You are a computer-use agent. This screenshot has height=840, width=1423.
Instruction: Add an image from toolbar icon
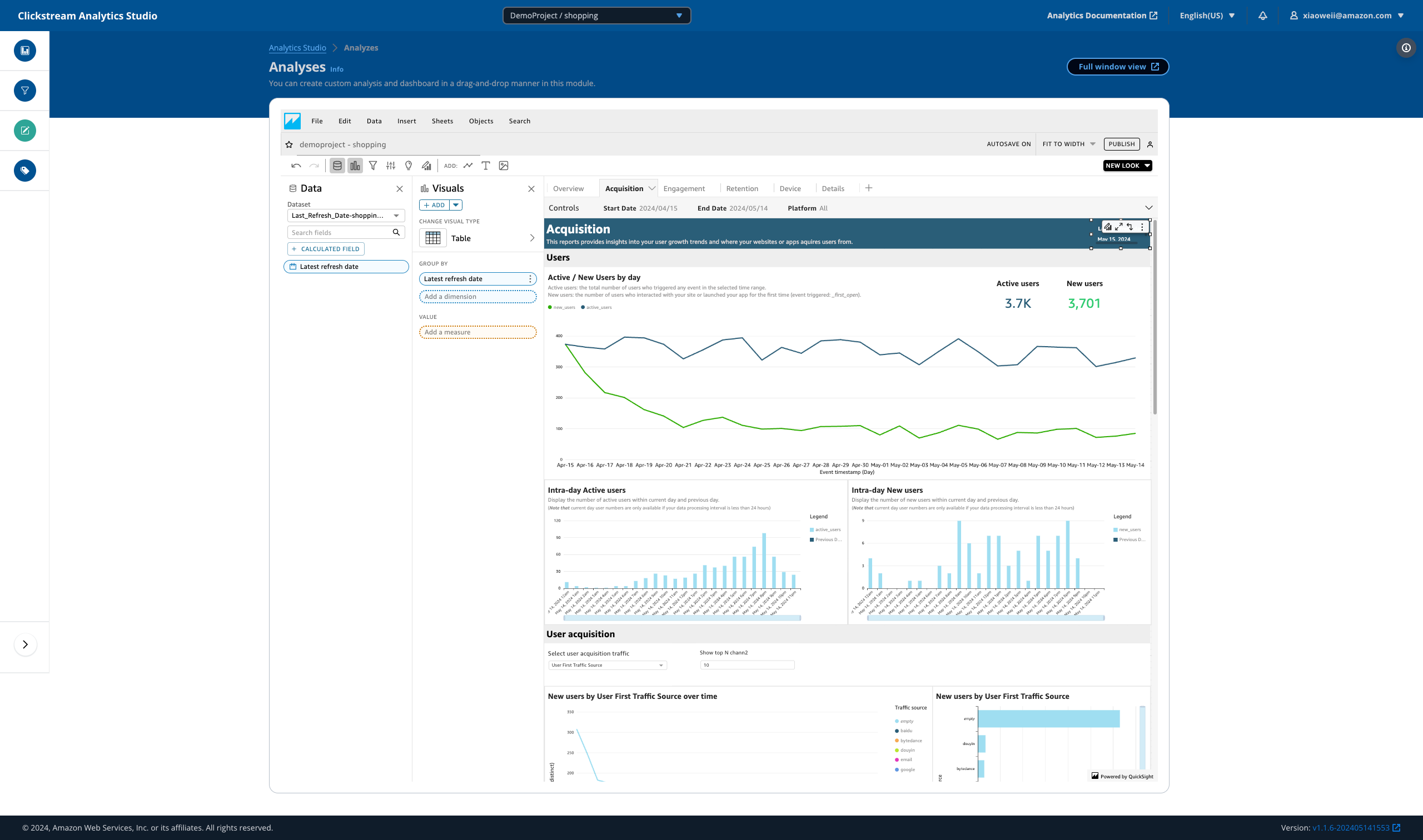point(504,166)
